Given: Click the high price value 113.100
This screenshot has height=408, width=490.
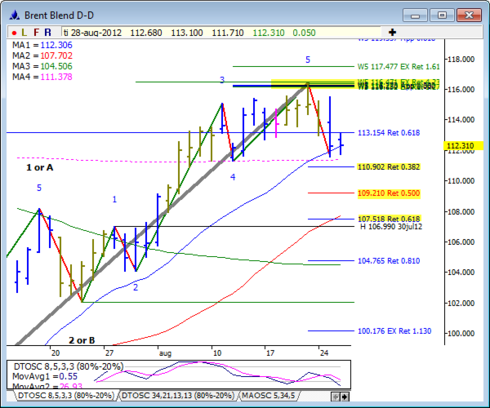Looking at the screenshot, I should [x=187, y=33].
